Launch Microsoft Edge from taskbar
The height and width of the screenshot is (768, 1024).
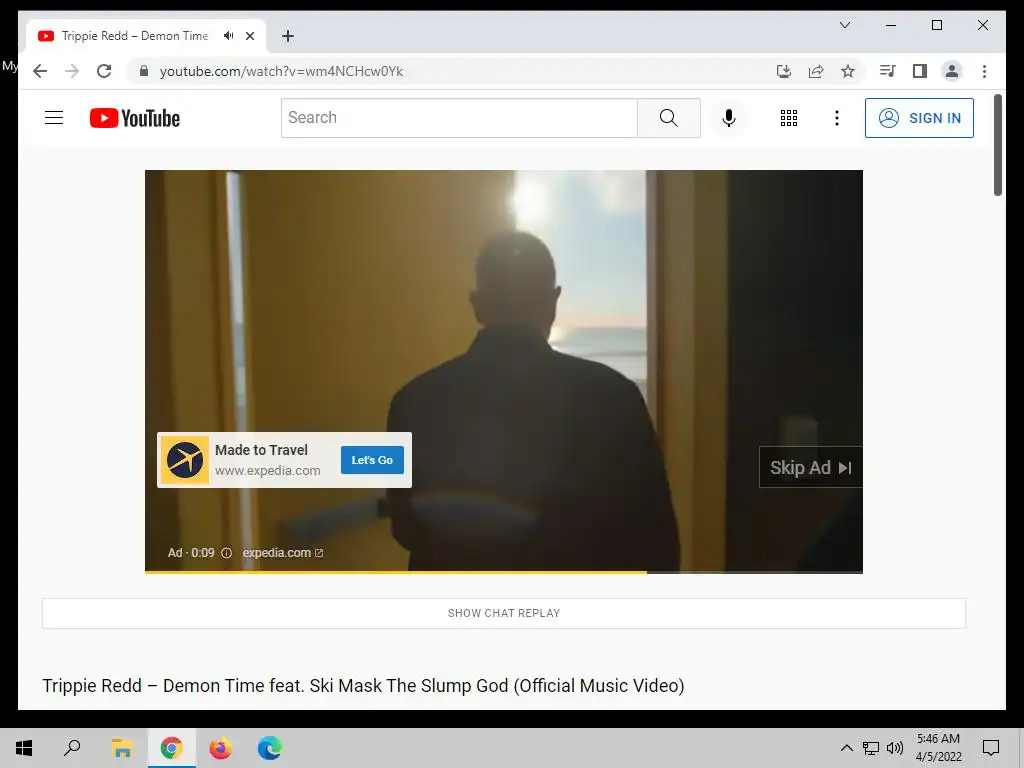(x=269, y=748)
